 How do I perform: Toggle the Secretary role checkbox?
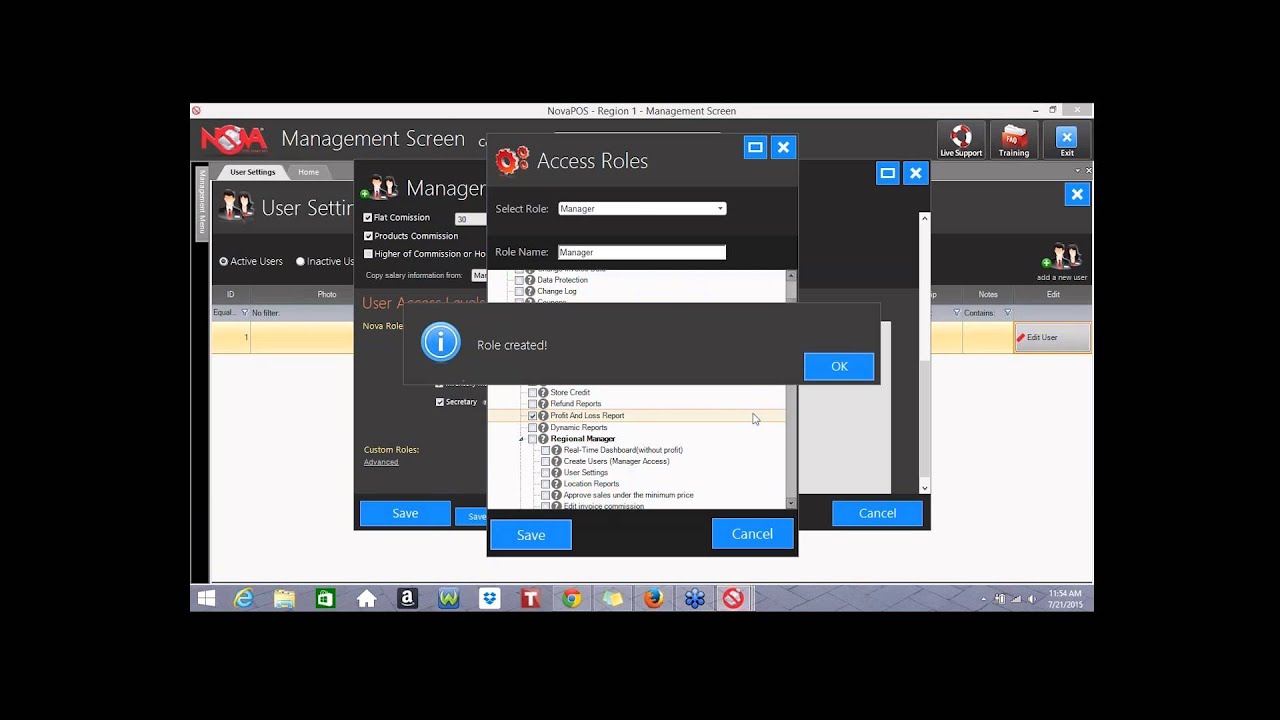pyautogui.click(x=440, y=402)
